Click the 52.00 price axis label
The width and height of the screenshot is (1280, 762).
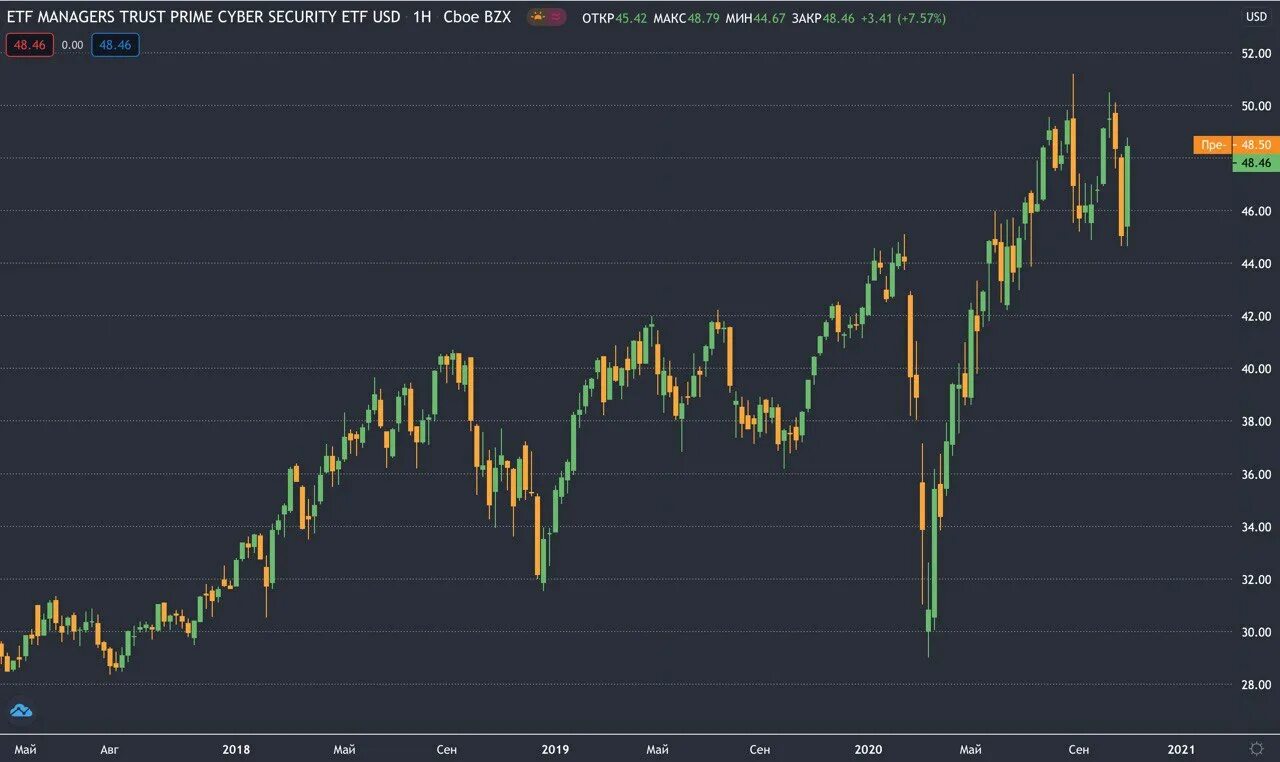click(1255, 53)
